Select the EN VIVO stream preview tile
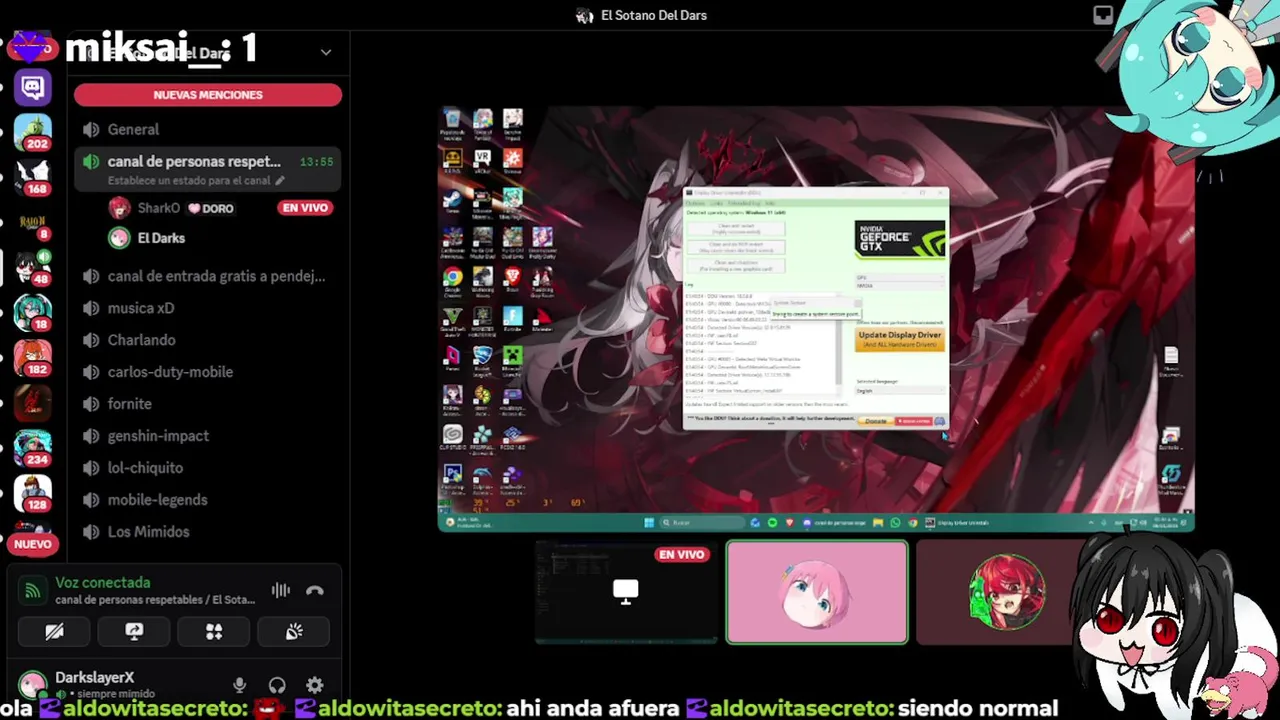The width and height of the screenshot is (1280, 720). point(626,592)
